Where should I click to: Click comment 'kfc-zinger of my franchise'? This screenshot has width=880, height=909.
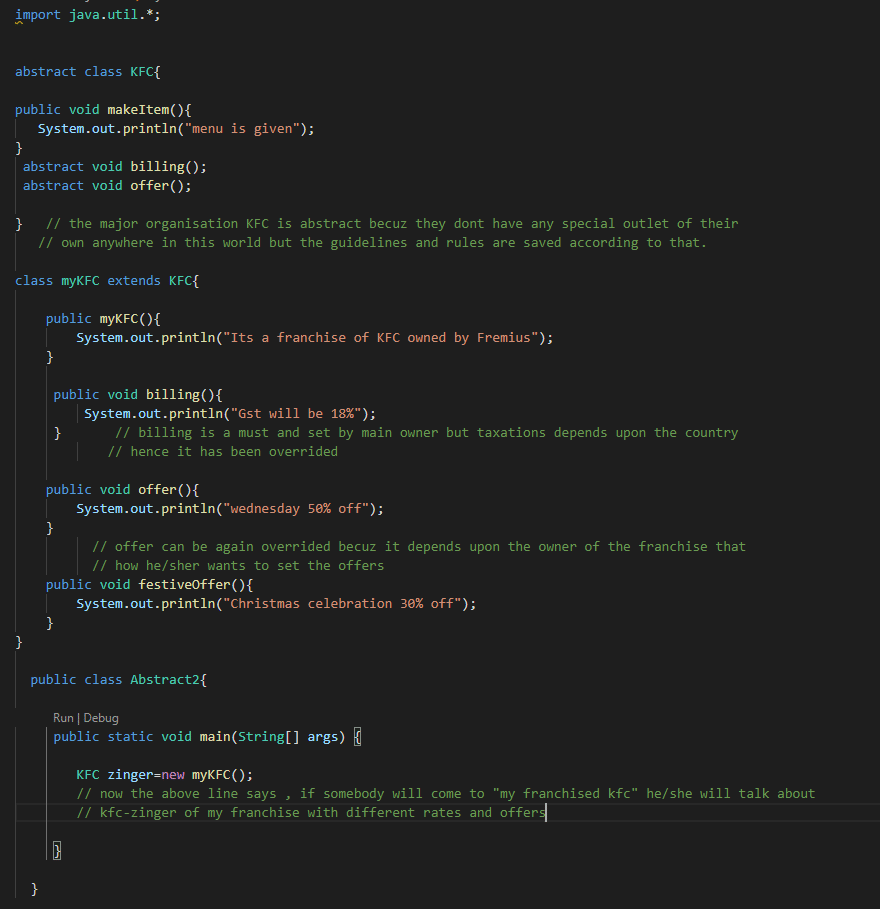(x=311, y=813)
